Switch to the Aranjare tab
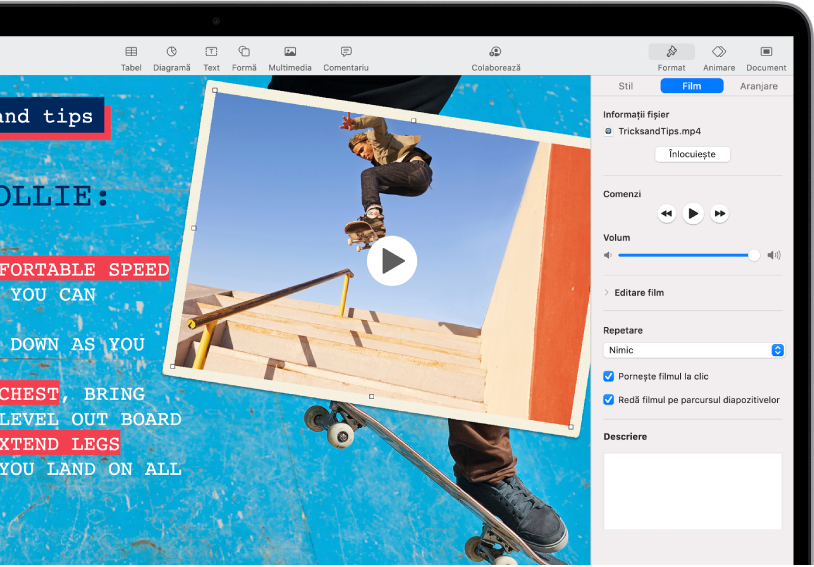Image resolution: width=814 pixels, height=567 pixels. pos(758,87)
